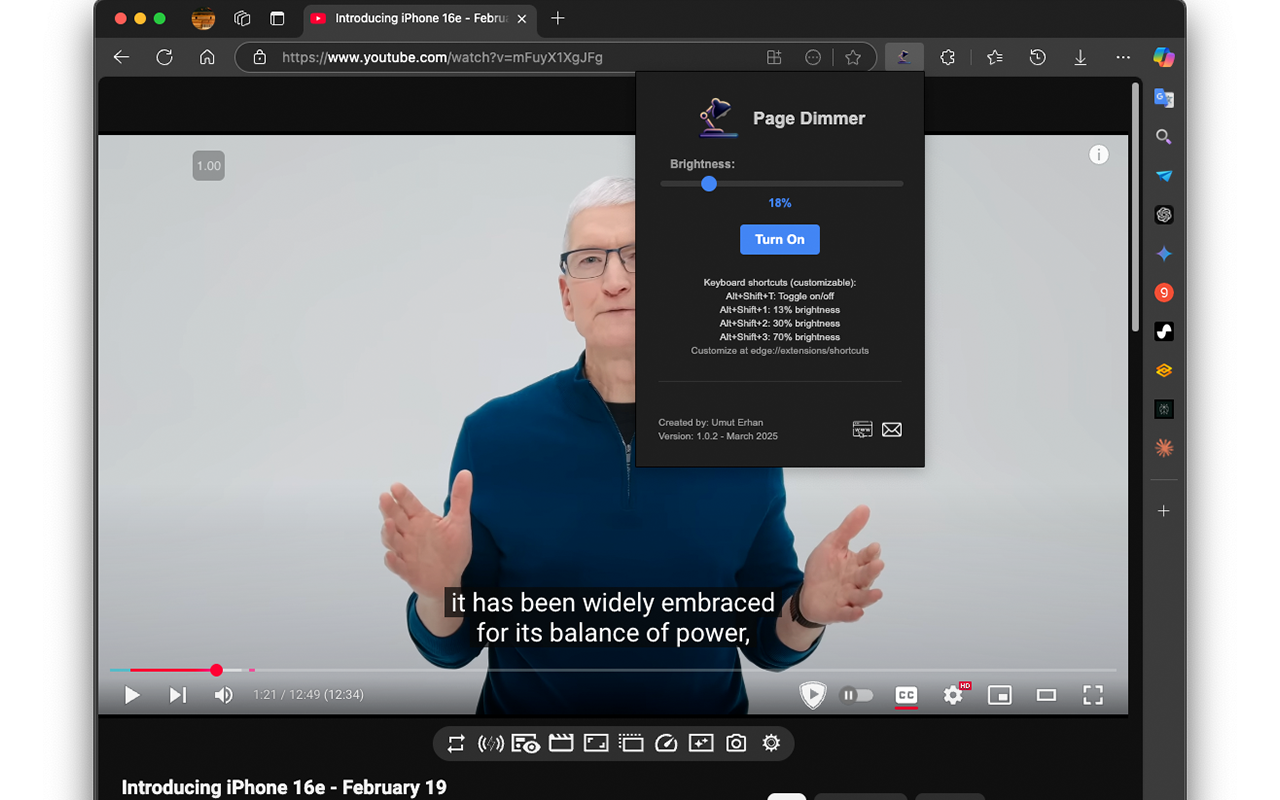Toggle theater mode button
This screenshot has height=800, width=1280.
1046,694
